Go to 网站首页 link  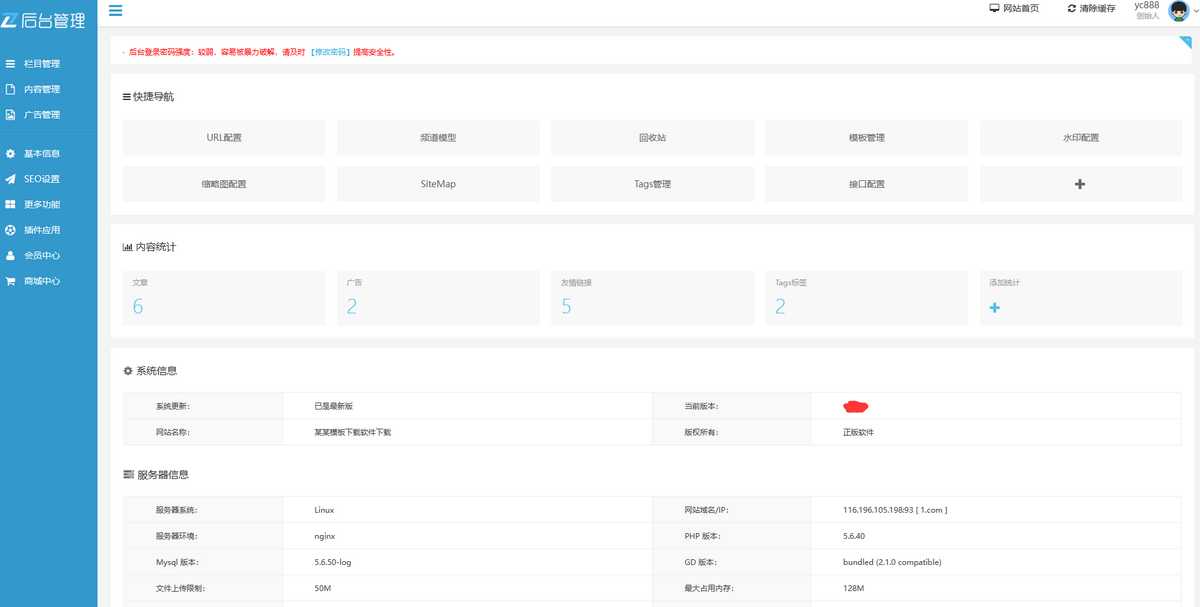click(x=1021, y=8)
